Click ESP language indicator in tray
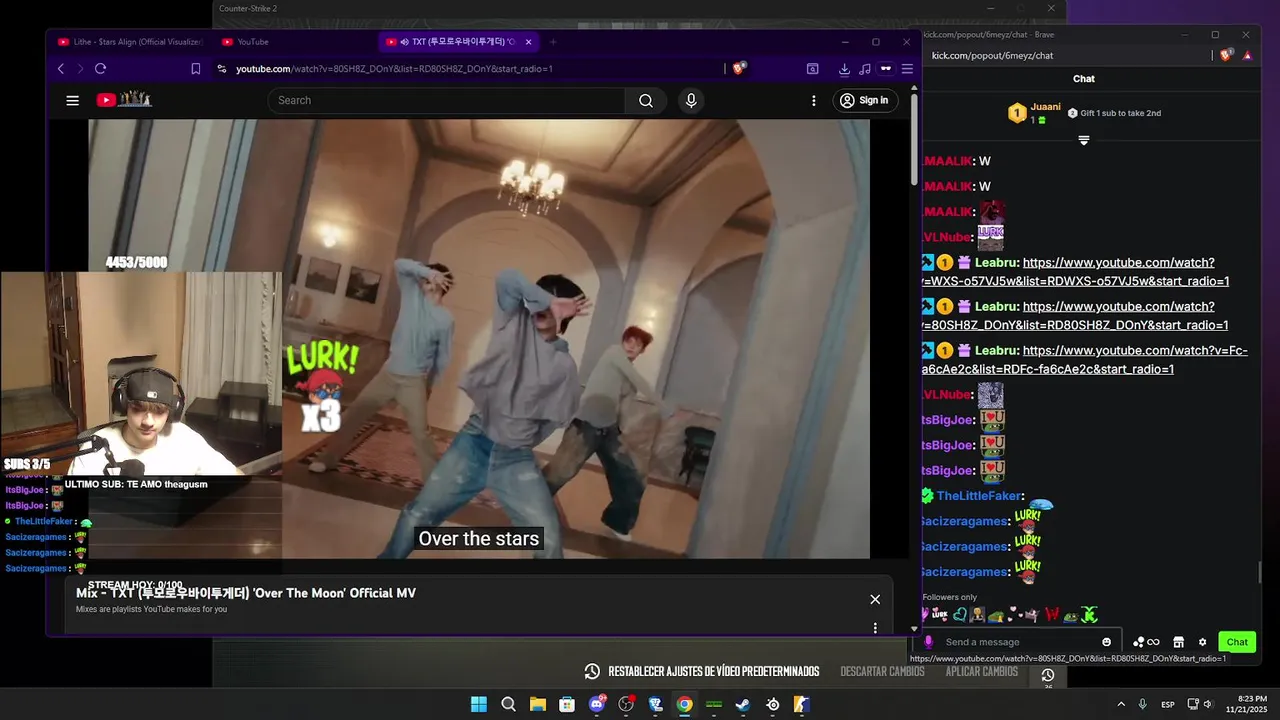The width and height of the screenshot is (1280, 720). click(x=1168, y=705)
